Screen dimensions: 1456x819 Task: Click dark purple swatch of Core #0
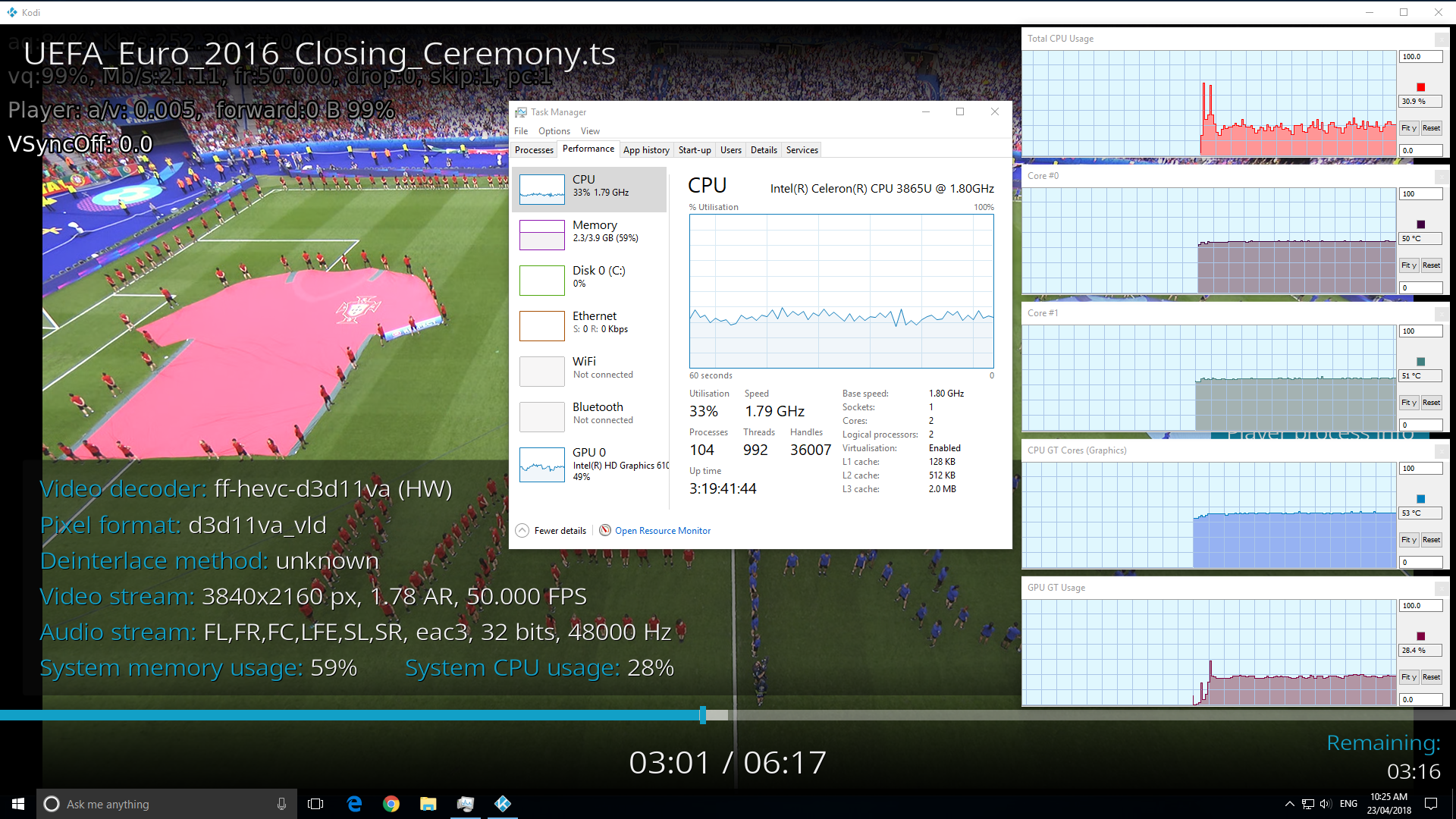tap(1421, 224)
